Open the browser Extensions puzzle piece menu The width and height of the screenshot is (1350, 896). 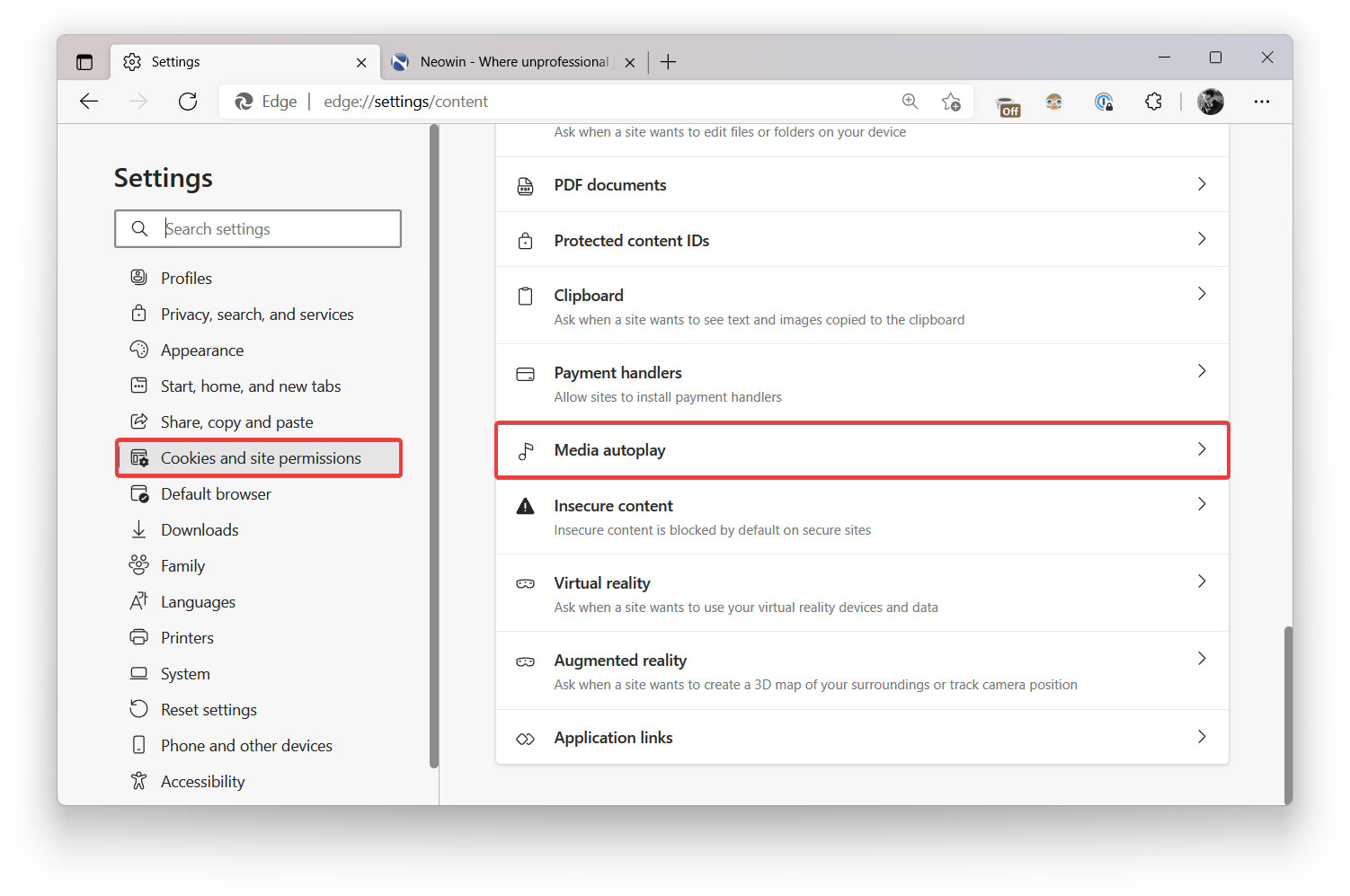click(x=1154, y=102)
